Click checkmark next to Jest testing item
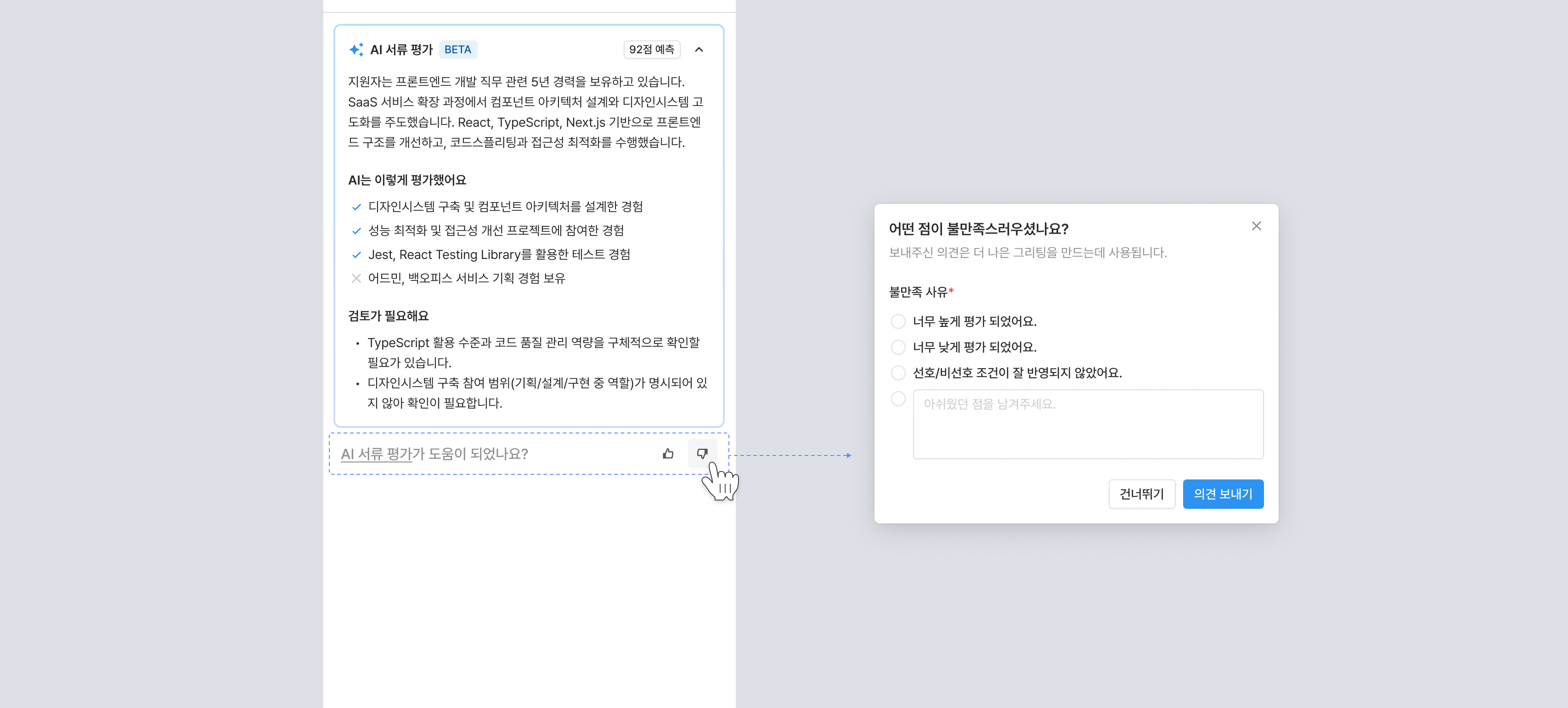Image resolution: width=1568 pixels, height=708 pixels. tap(356, 255)
